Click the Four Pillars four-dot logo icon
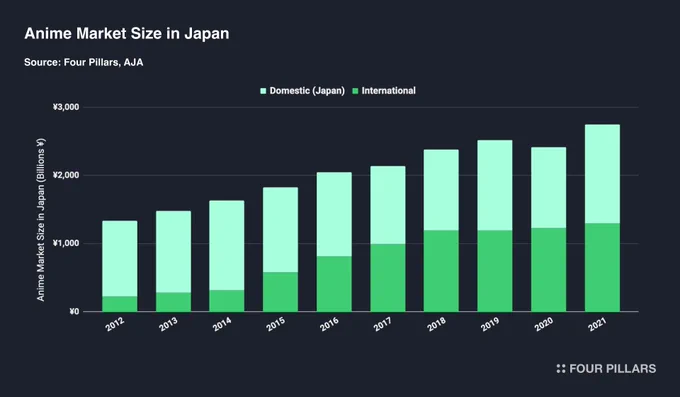This screenshot has width=680, height=397. (x=561, y=369)
